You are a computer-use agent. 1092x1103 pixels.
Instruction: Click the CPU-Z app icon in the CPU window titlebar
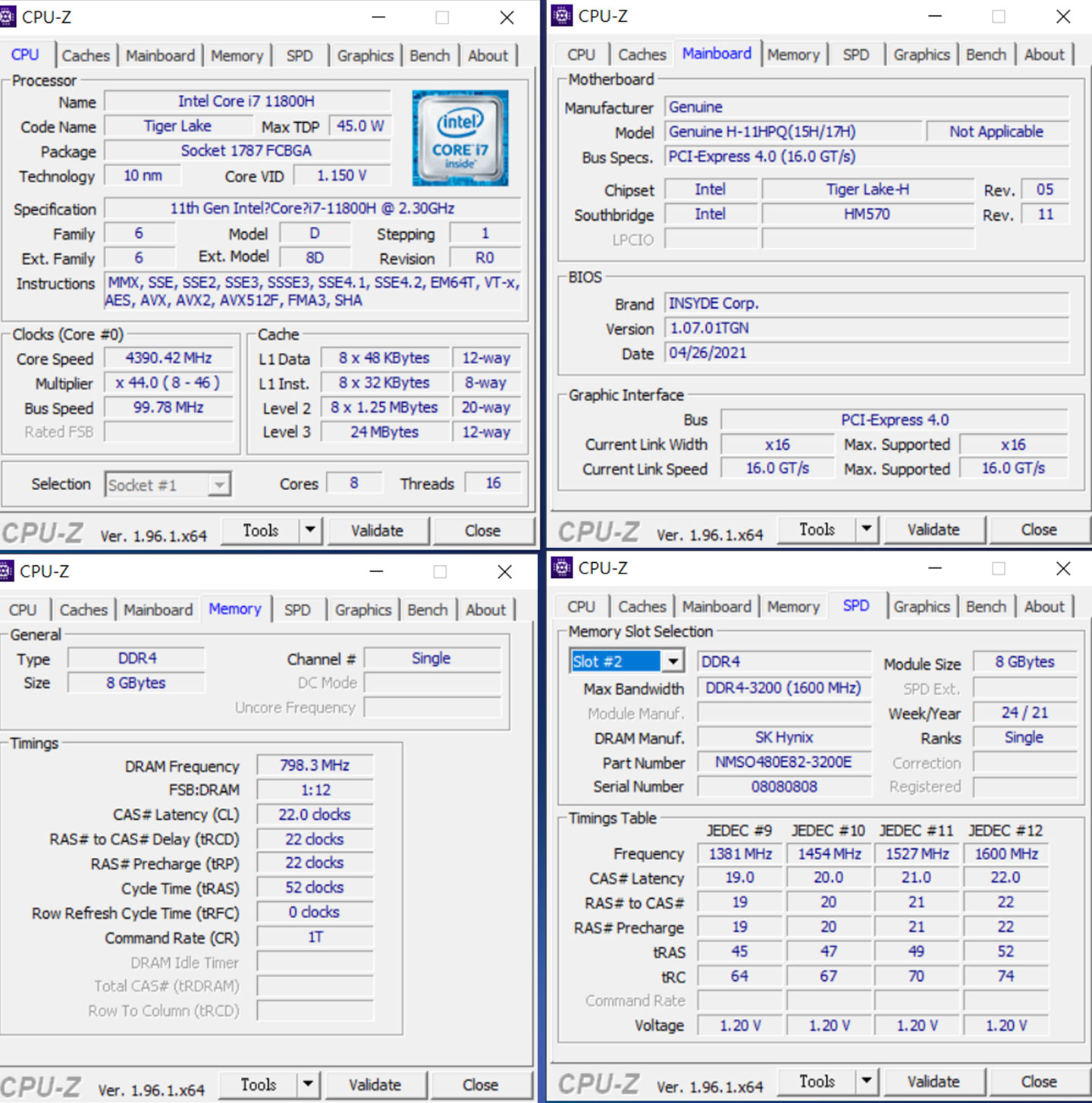coord(8,17)
